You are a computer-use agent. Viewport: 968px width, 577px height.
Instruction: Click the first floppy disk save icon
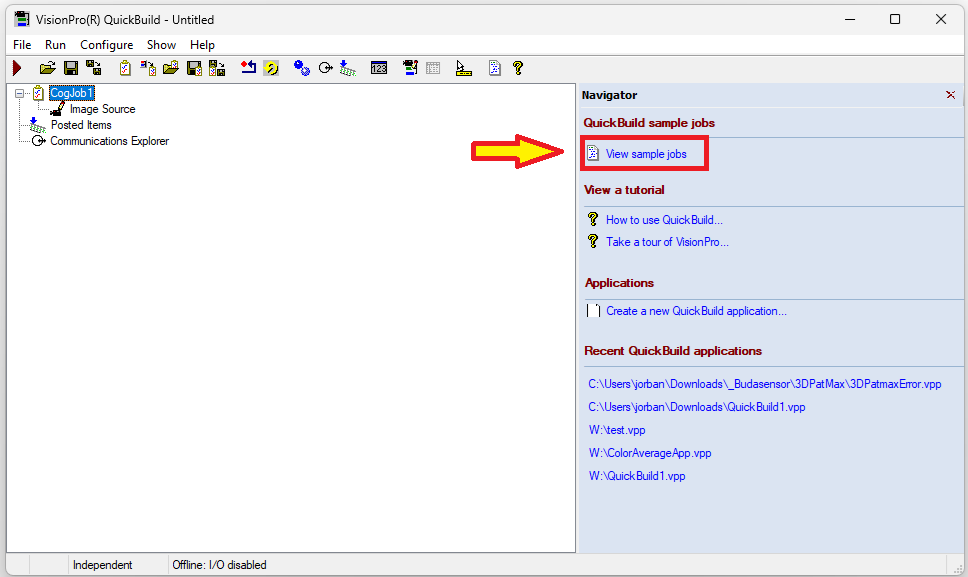coord(71,68)
